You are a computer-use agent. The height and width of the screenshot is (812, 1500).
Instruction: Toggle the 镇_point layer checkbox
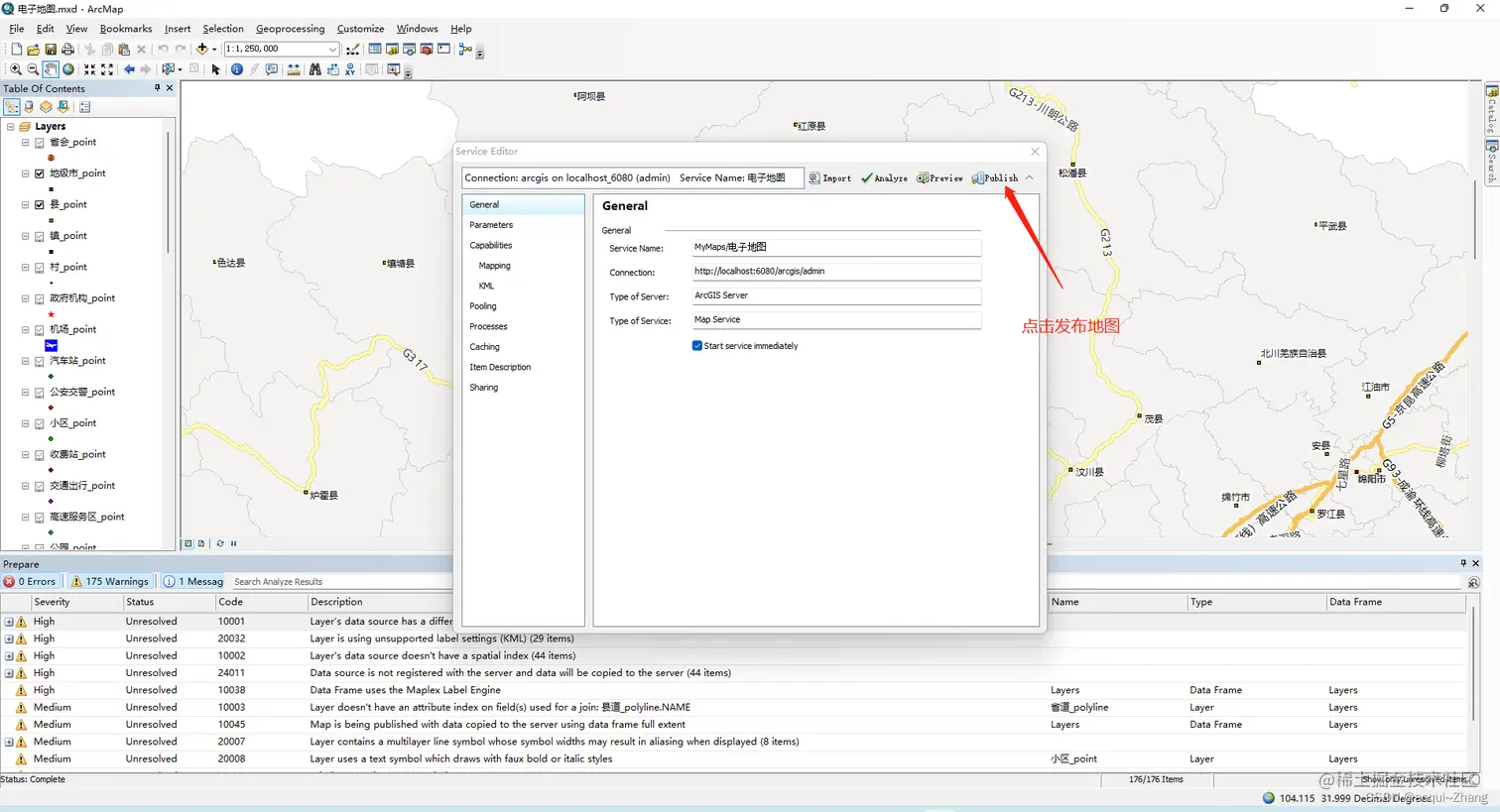click(40, 236)
